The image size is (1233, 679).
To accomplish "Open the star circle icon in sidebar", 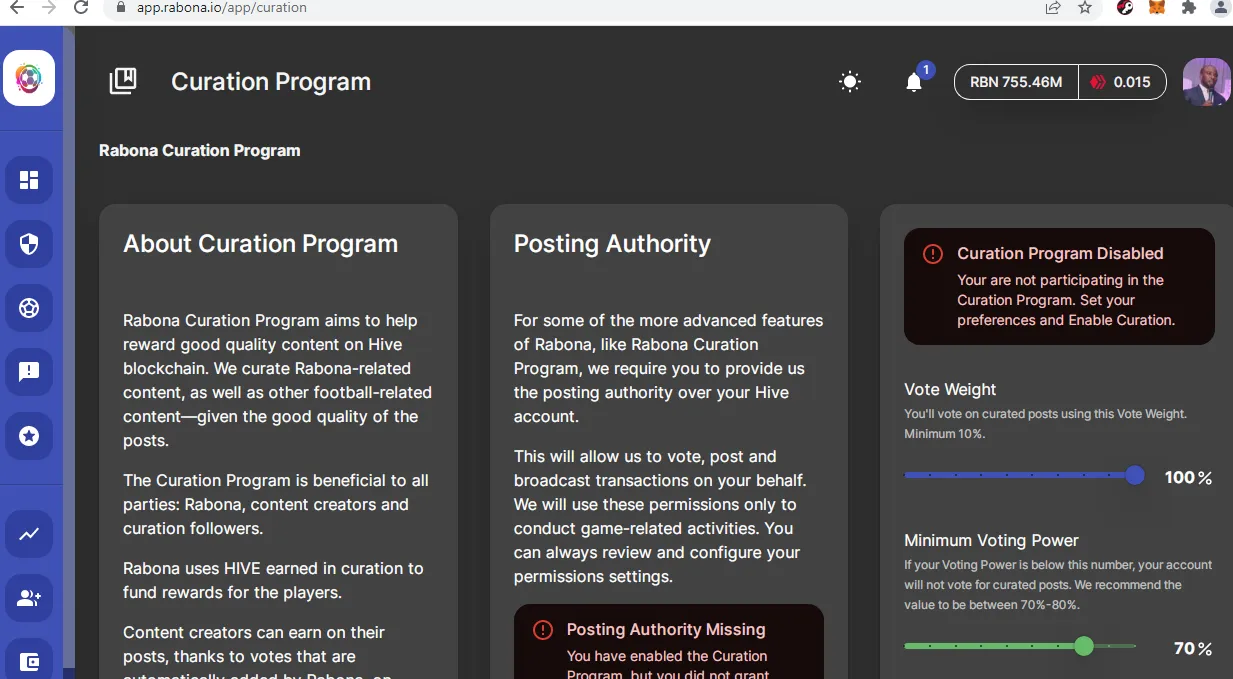I will pos(29,436).
